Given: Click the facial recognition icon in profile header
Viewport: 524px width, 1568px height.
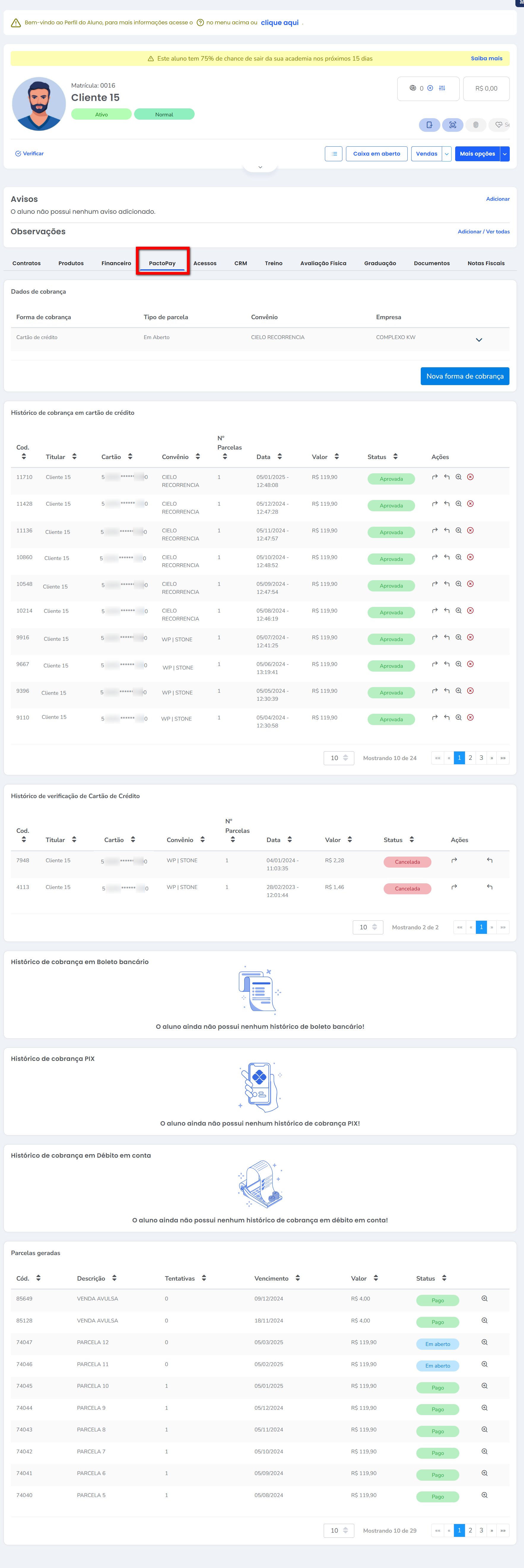Looking at the screenshot, I should click(x=452, y=125).
